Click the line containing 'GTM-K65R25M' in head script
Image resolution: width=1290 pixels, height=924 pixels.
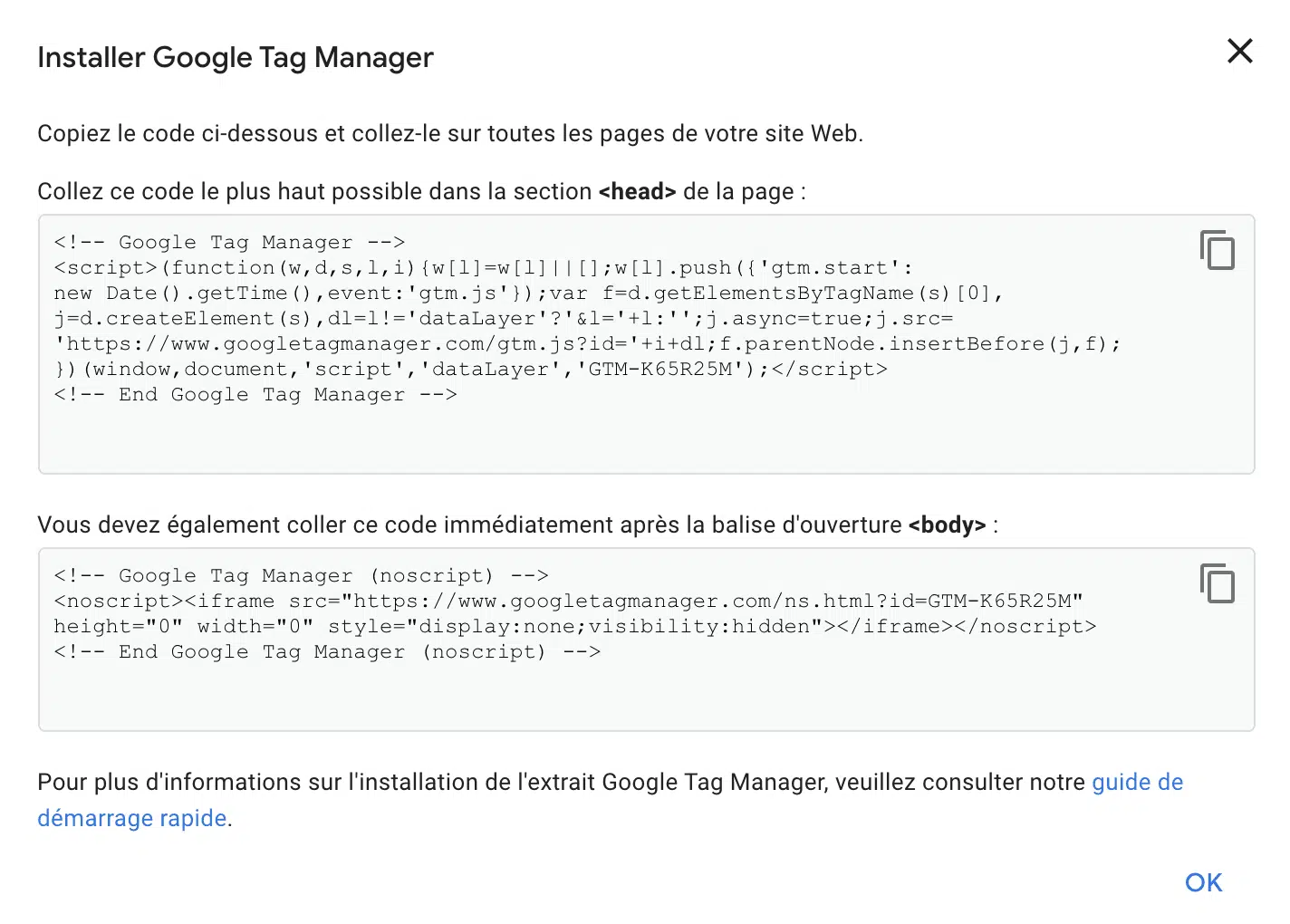click(470, 369)
